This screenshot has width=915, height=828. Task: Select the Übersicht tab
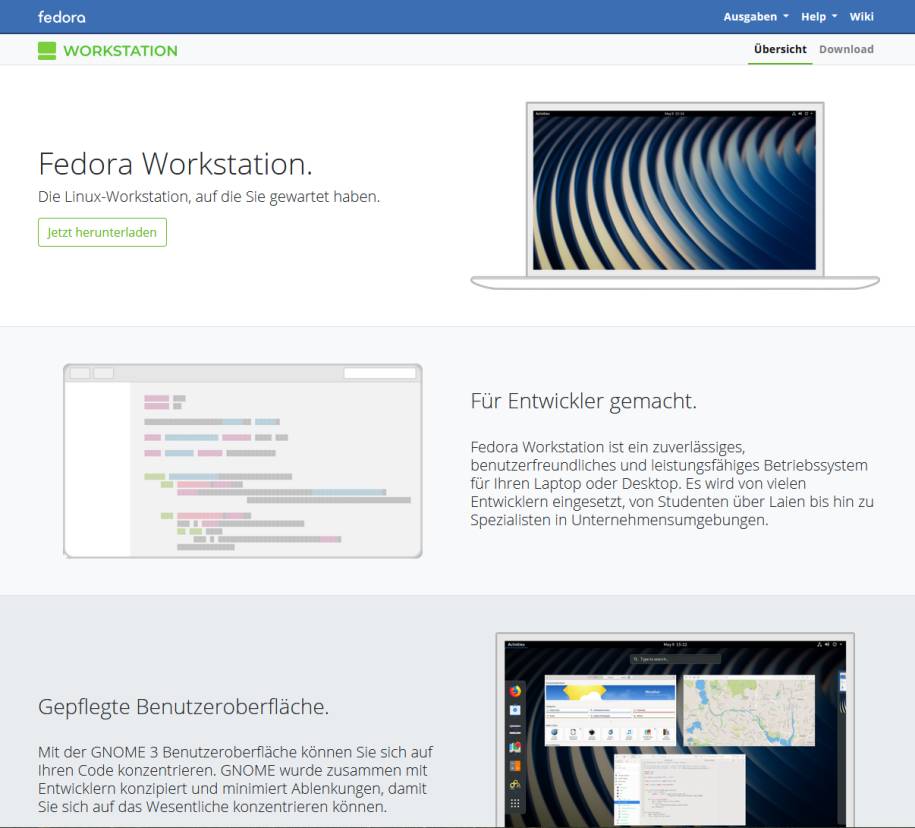point(780,48)
